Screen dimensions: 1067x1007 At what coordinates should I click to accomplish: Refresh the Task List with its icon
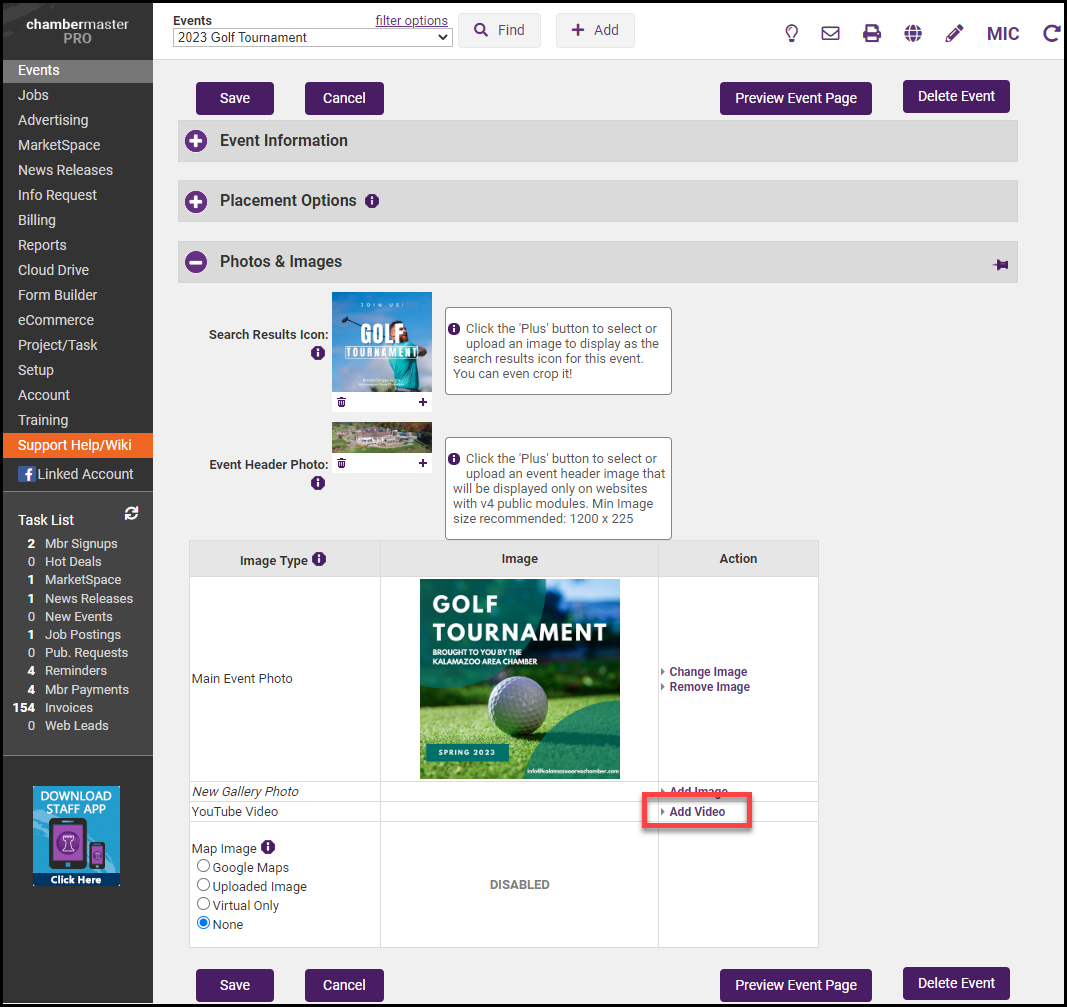point(131,514)
